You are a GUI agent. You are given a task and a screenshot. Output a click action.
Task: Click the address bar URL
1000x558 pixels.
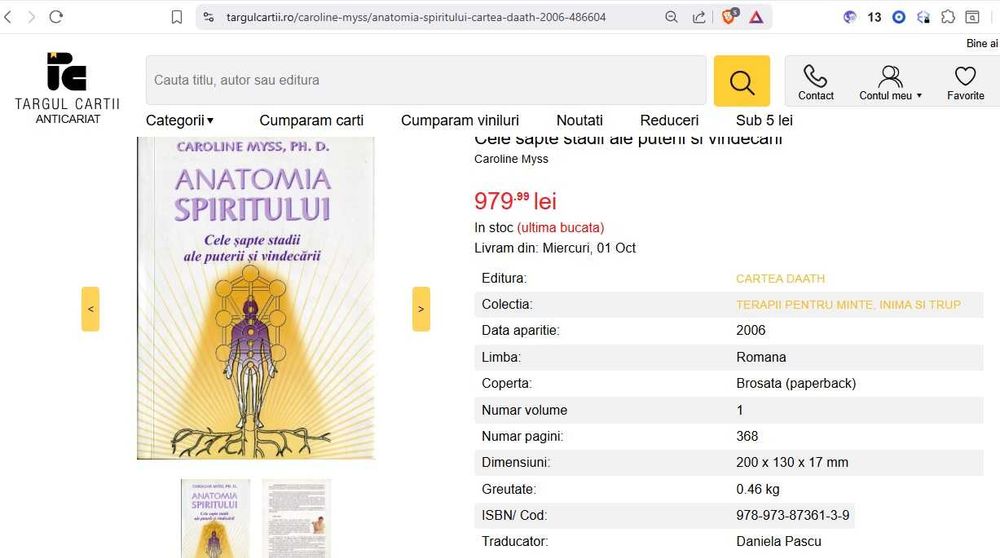pyautogui.click(x=416, y=17)
